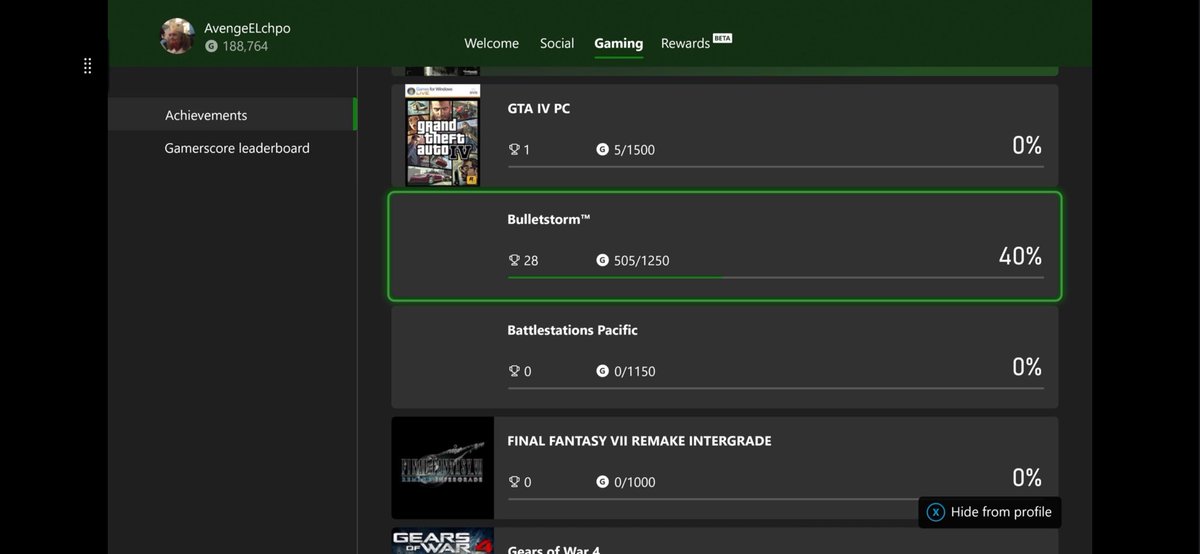Click the X controller button icon

[936, 512]
